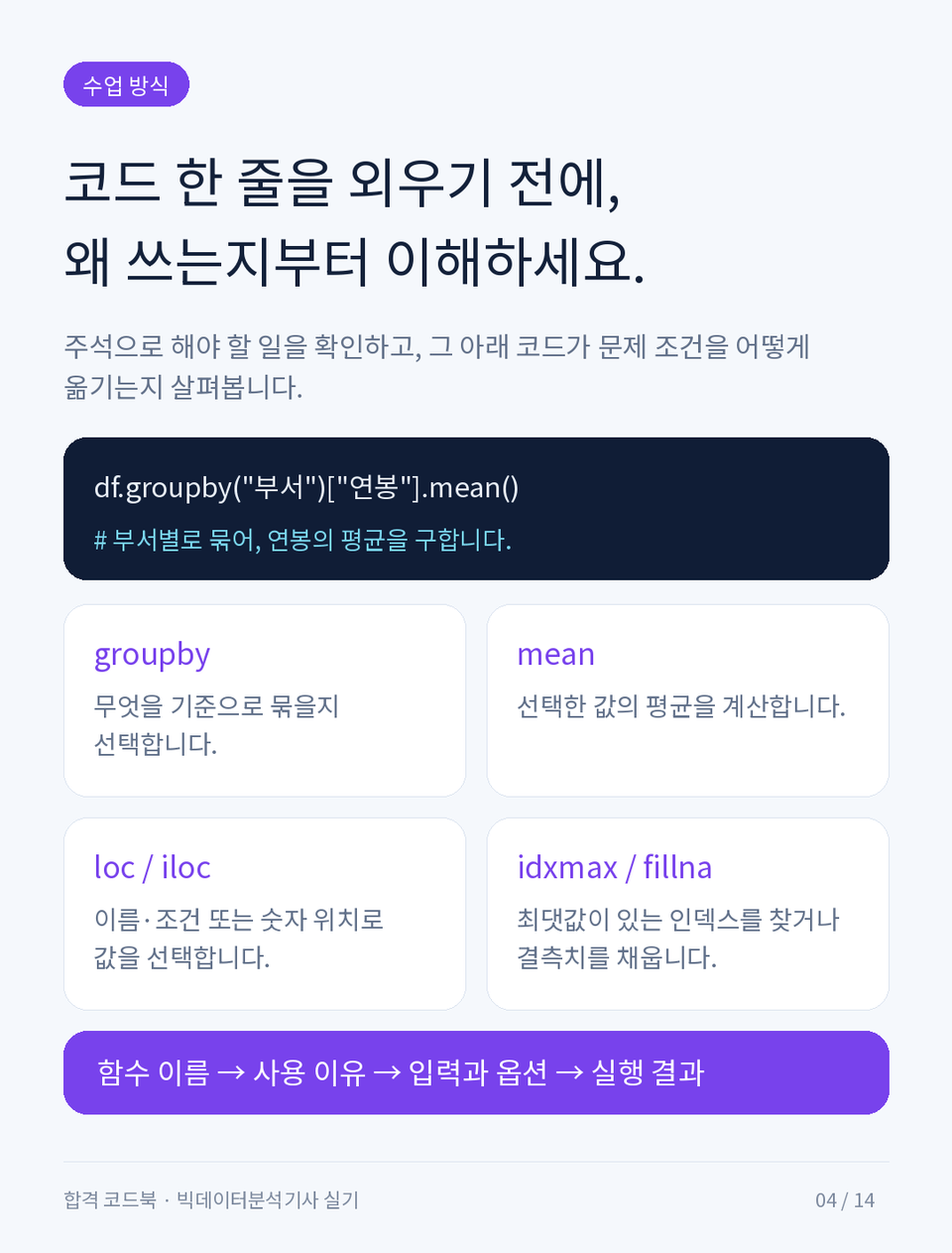952x1253 pixels.
Task: Click 사용 이유 in the purple banner
Action: click(x=309, y=1072)
